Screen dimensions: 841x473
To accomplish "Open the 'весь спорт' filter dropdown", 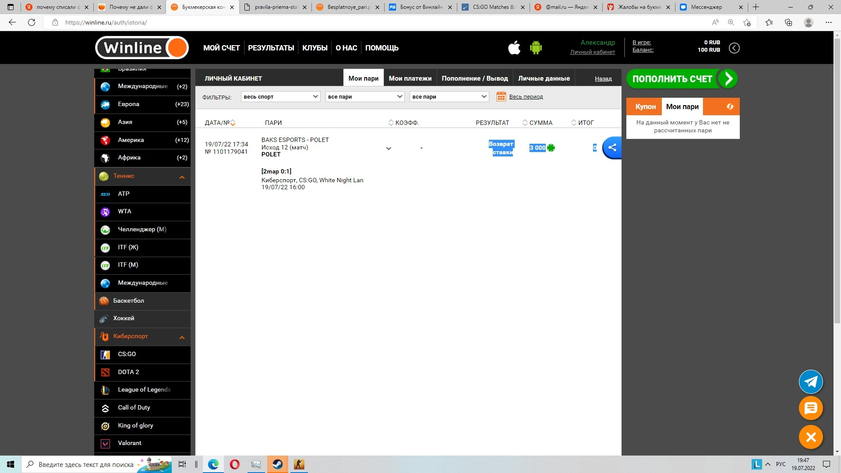I will point(281,97).
